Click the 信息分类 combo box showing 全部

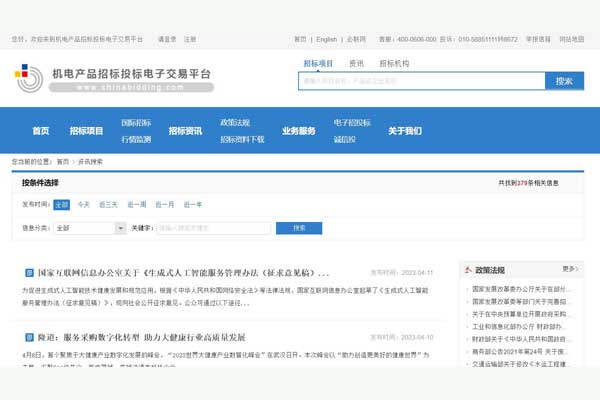pyautogui.click(x=90, y=228)
